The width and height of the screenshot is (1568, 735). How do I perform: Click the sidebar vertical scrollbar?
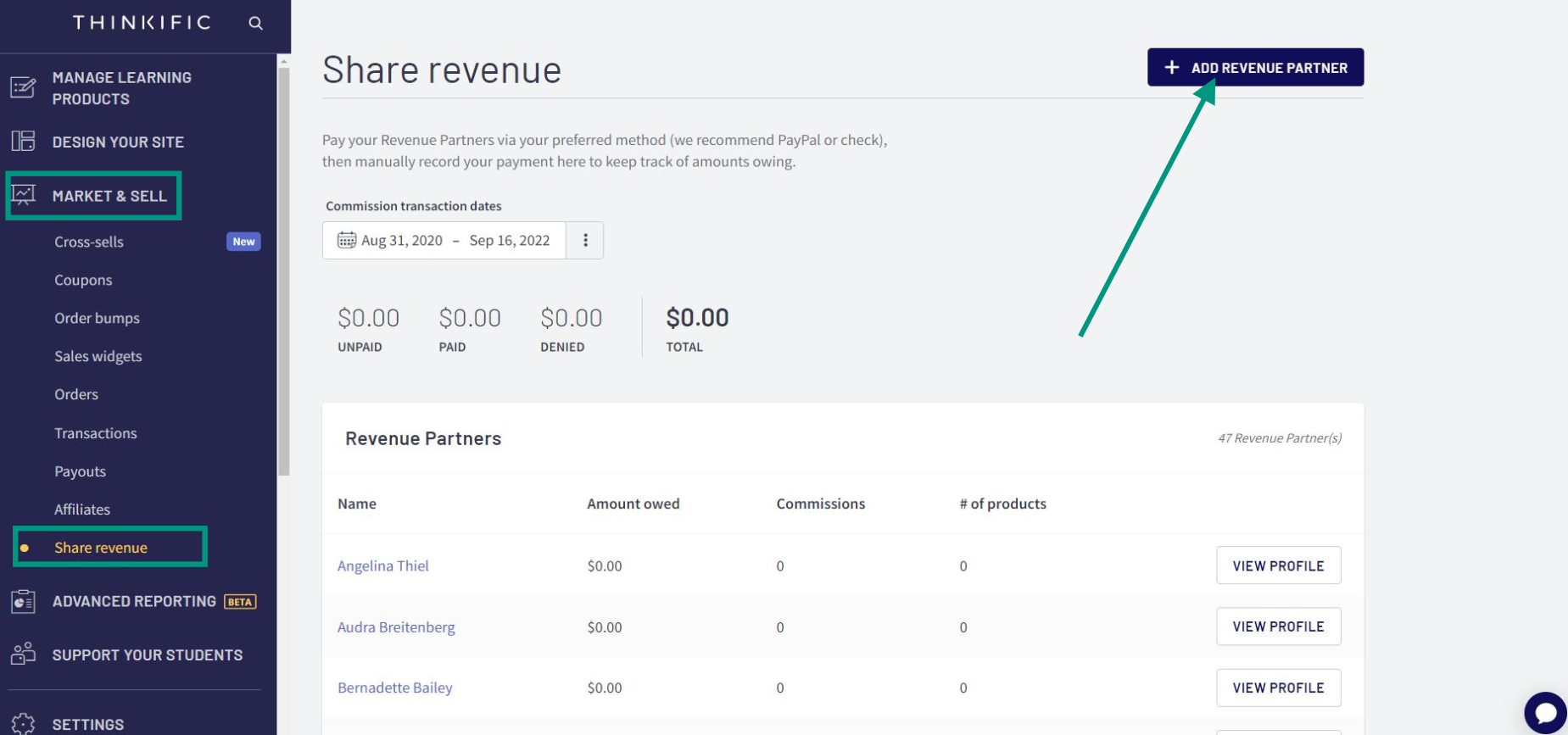[283, 271]
